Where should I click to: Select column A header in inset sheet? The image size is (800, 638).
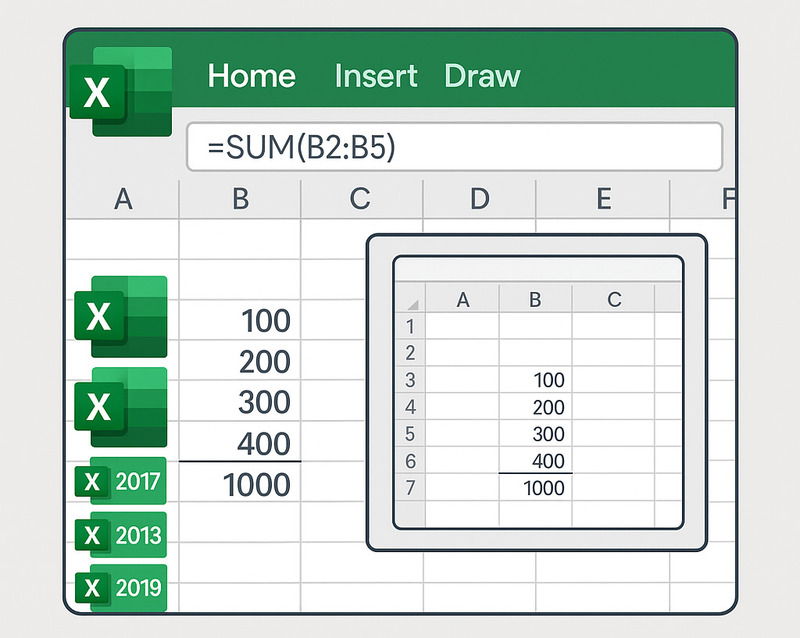(x=463, y=300)
